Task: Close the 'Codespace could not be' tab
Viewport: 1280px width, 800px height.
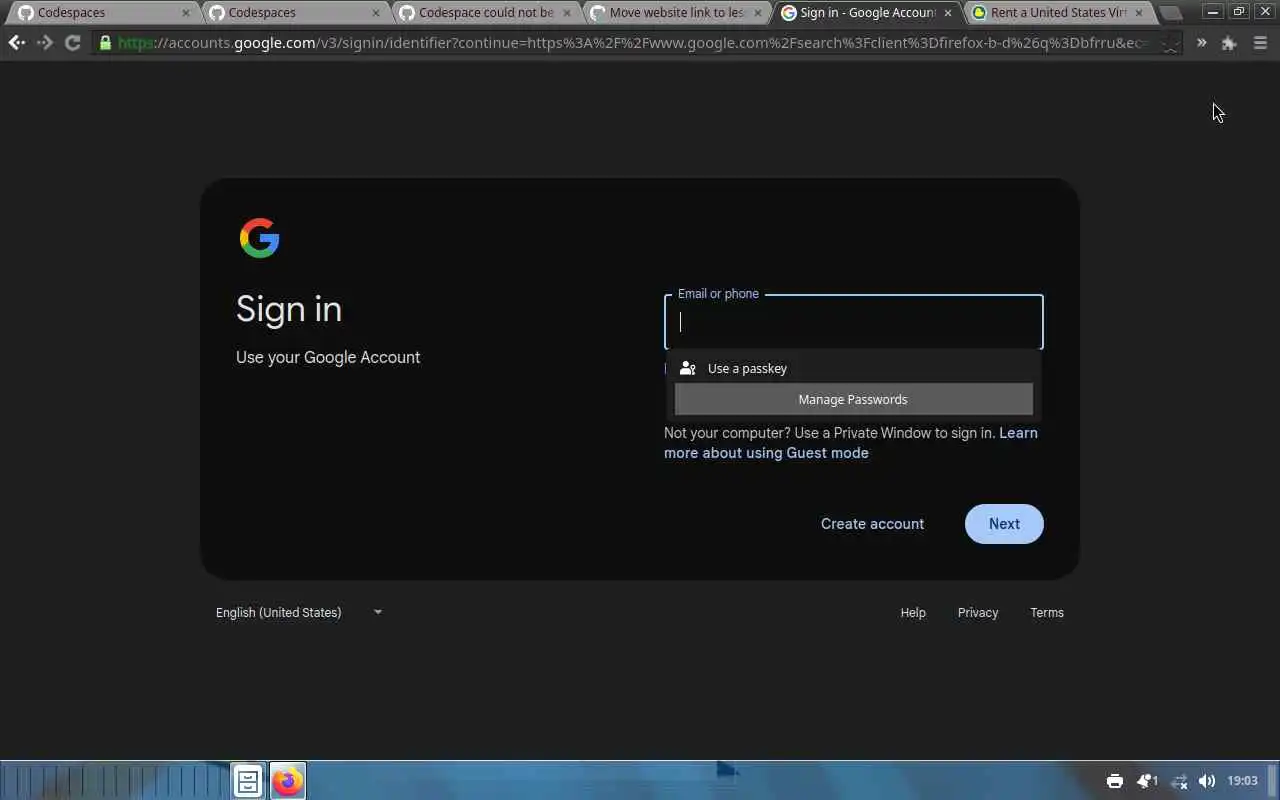Action: pyautogui.click(x=566, y=13)
